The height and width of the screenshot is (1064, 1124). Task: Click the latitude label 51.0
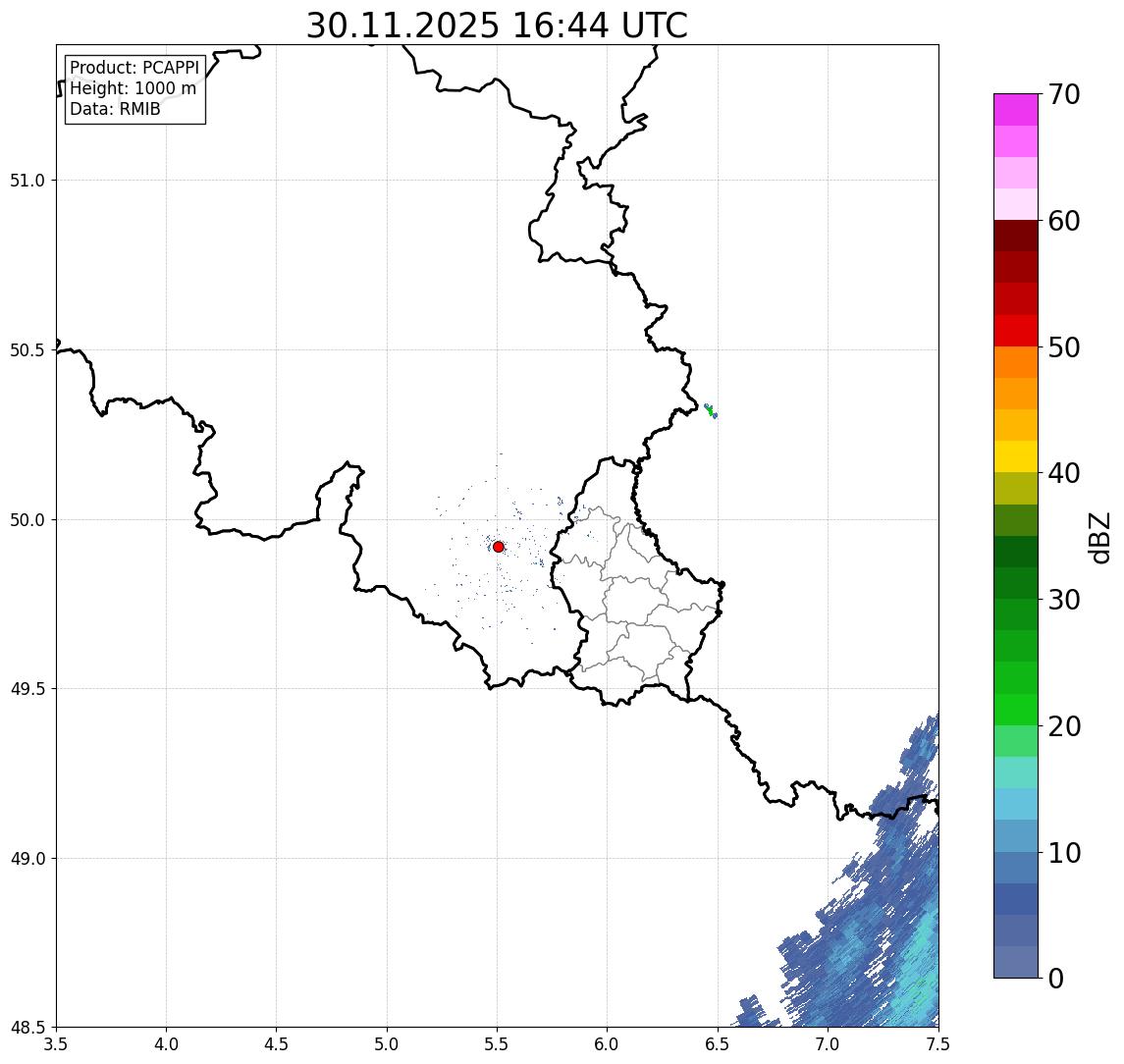pyautogui.click(x=27, y=181)
